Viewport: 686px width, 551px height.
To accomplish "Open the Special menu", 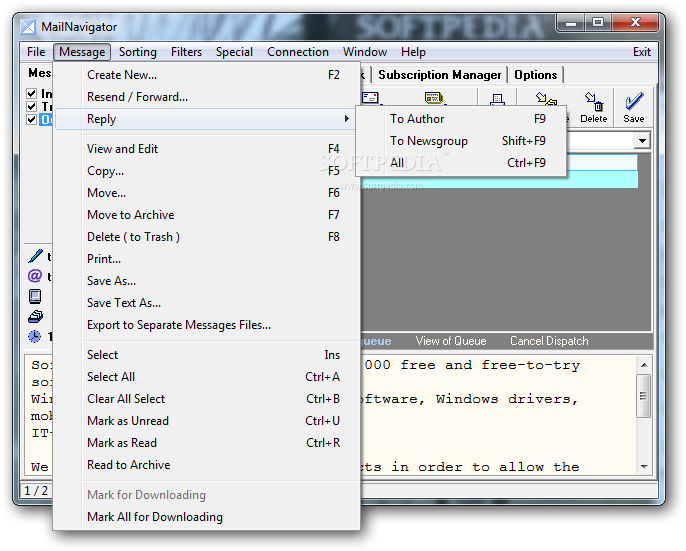I will [x=234, y=52].
